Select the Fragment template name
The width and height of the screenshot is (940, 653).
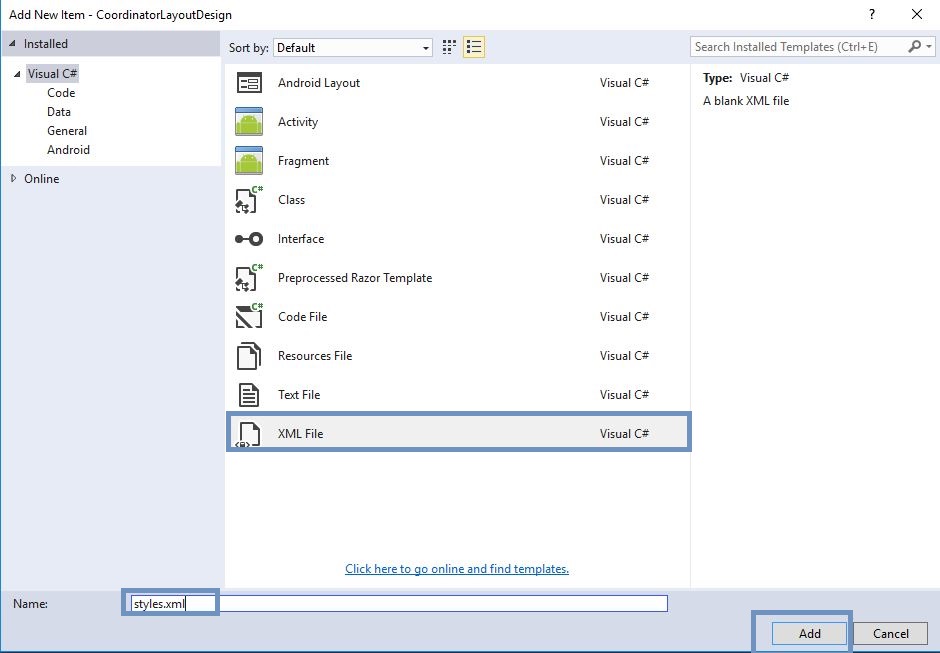pos(303,161)
